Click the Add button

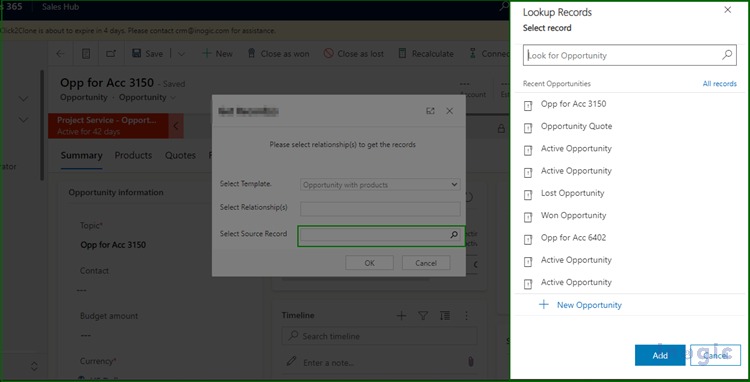[x=660, y=355]
